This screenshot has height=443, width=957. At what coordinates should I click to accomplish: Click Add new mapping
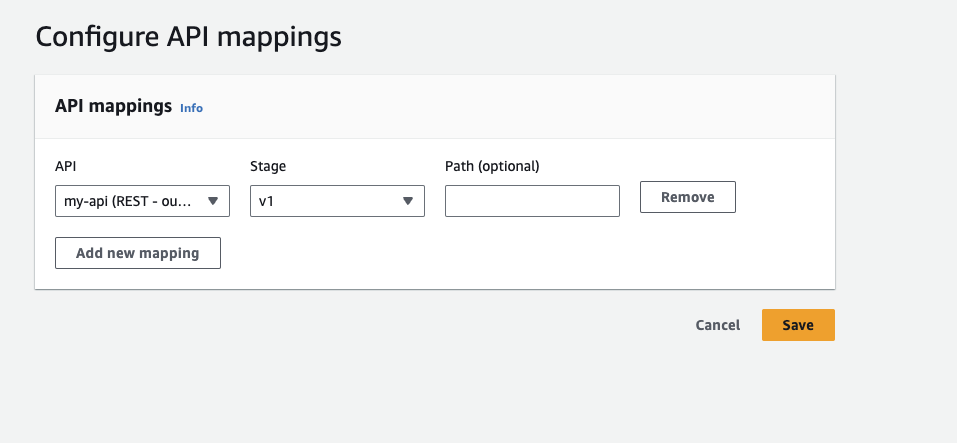click(138, 253)
